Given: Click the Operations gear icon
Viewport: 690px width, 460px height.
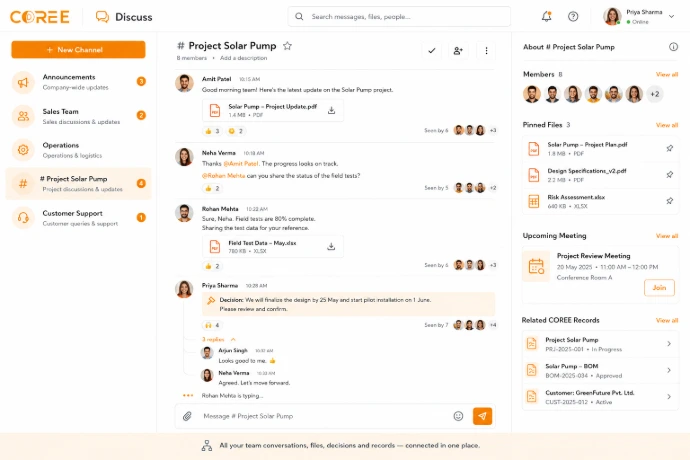Looking at the screenshot, I should [23, 150].
